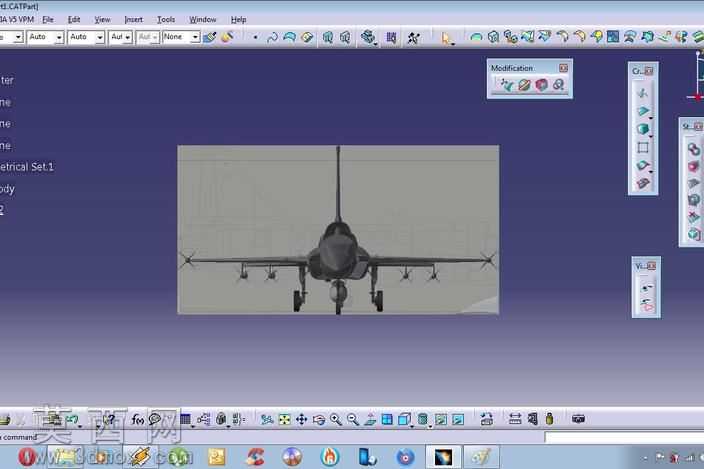Click the Fit All In icon
The height and width of the screenshot is (469, 704).
(x=284, y=419)
